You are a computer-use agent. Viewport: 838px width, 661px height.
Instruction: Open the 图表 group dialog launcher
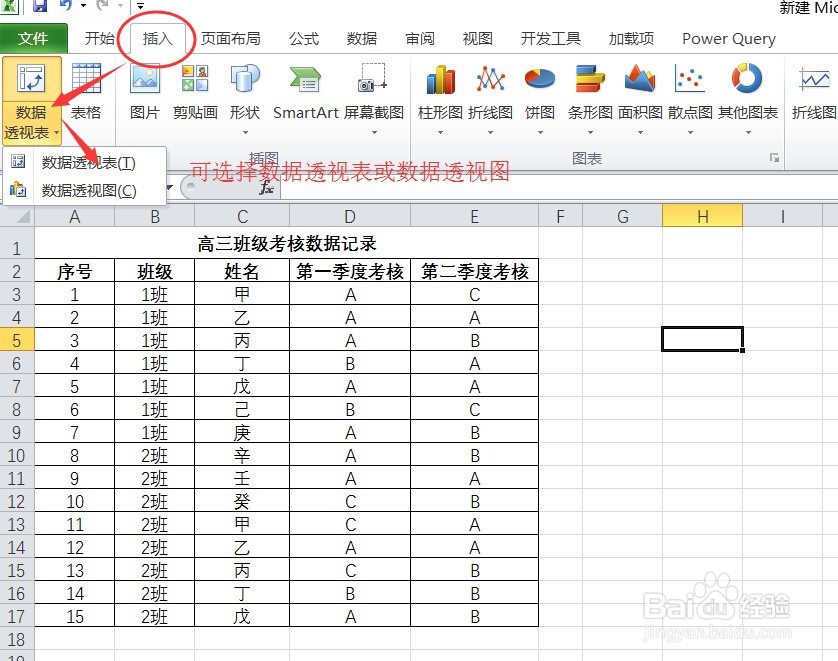click(x=774, y=156)
